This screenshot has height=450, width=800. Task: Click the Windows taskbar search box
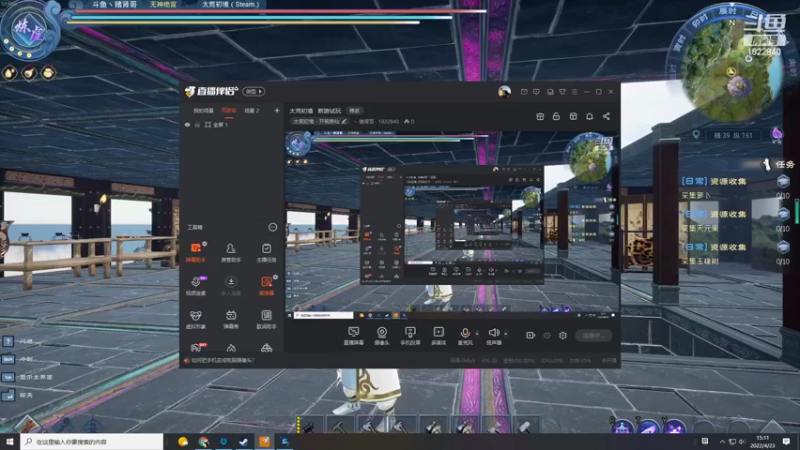92,441
